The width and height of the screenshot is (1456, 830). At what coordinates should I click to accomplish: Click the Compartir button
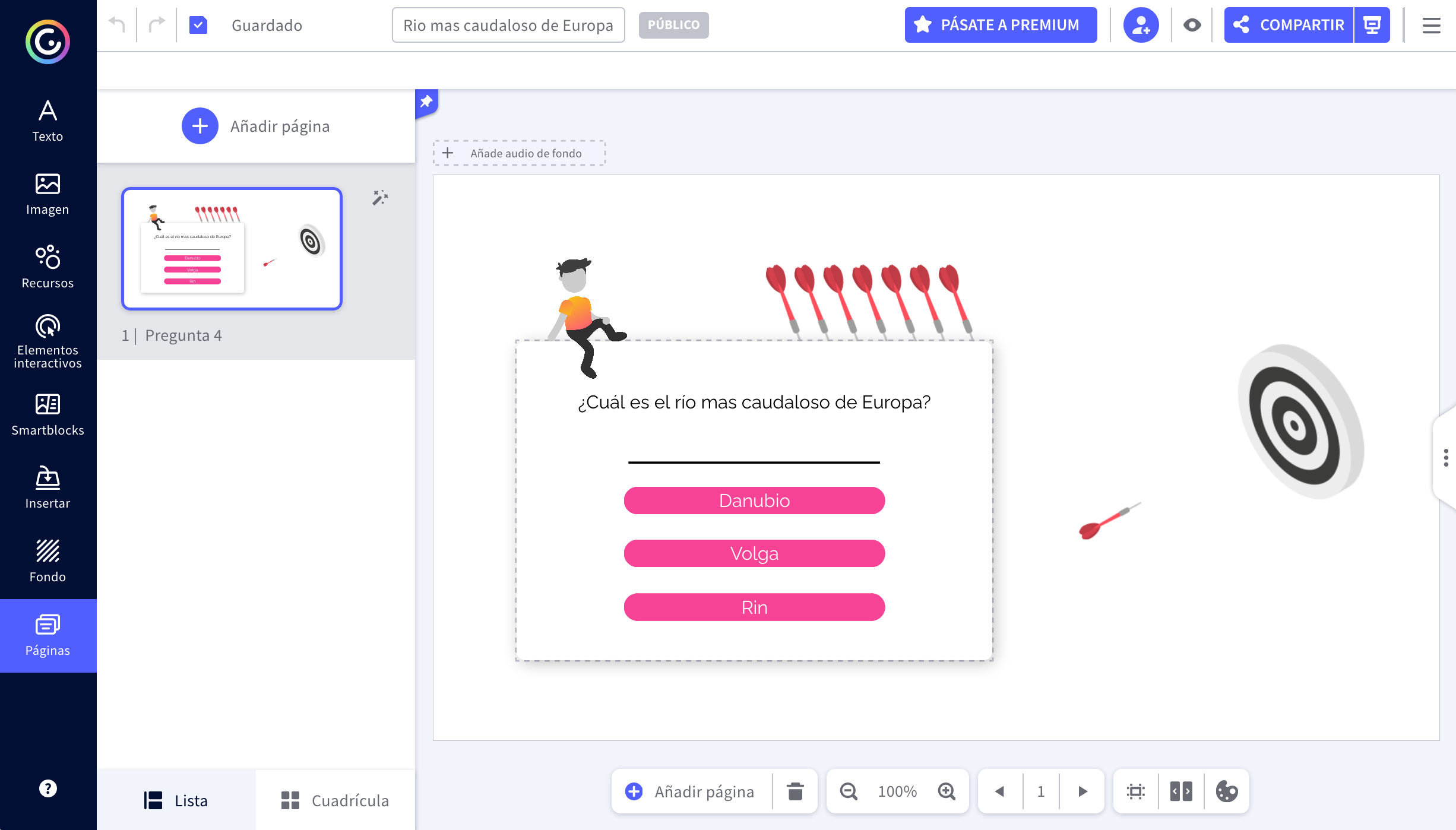(x=1289, y=25)
